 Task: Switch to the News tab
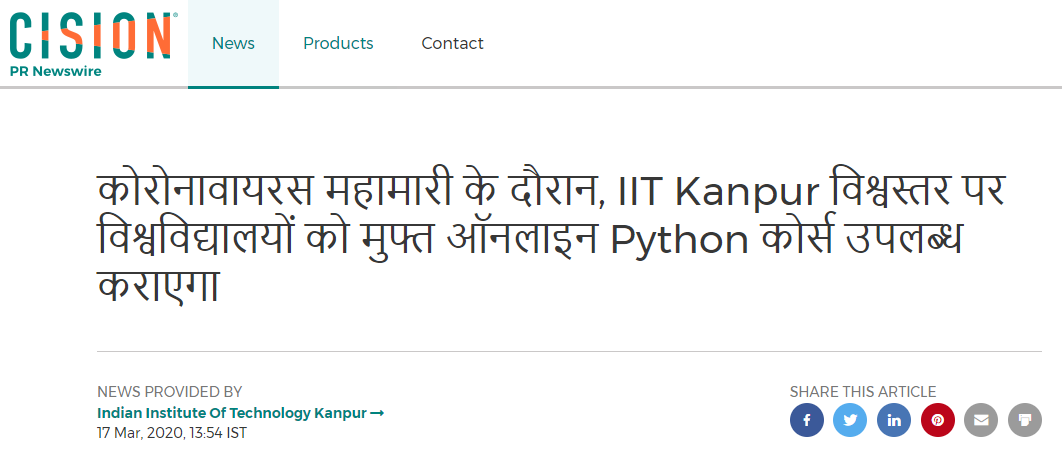point(233,44)
